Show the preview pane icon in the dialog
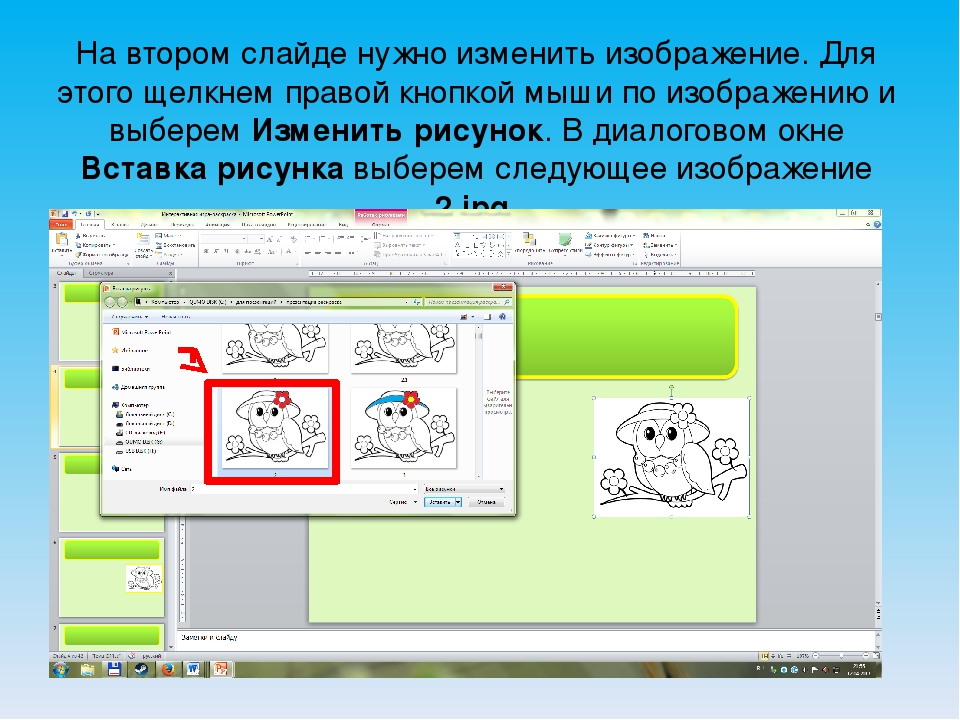The image size is (960, 720). coord(487,317)
